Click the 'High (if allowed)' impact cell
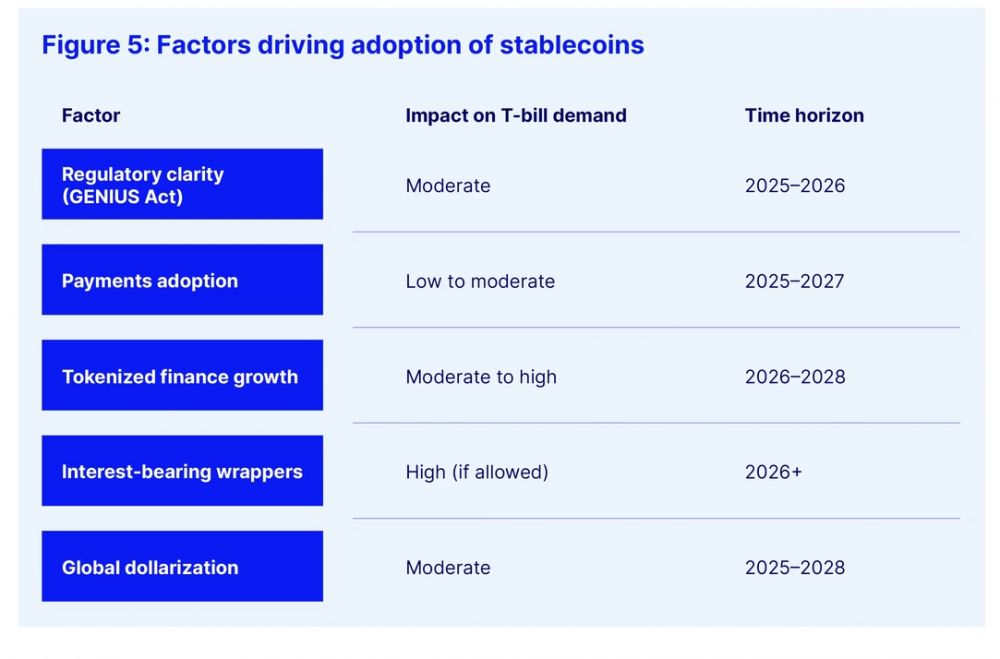The image size is (1000, 659). (477, 472)
